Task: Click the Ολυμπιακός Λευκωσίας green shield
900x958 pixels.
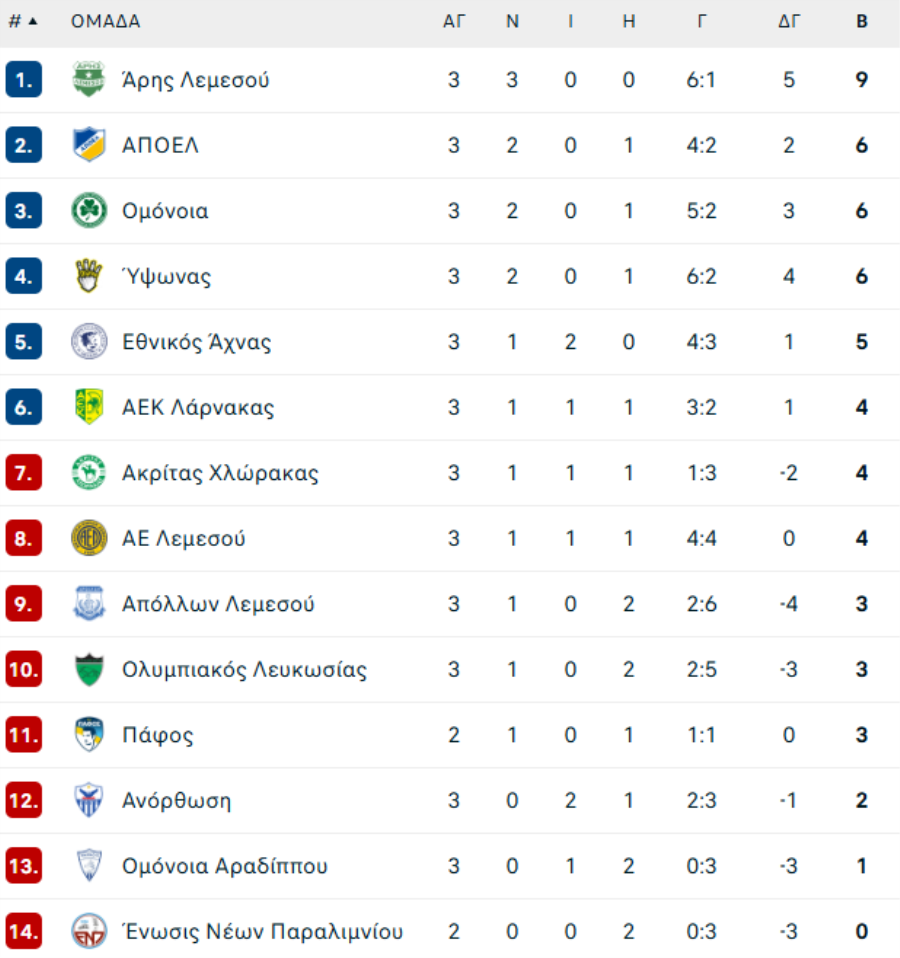Action: 89,669
